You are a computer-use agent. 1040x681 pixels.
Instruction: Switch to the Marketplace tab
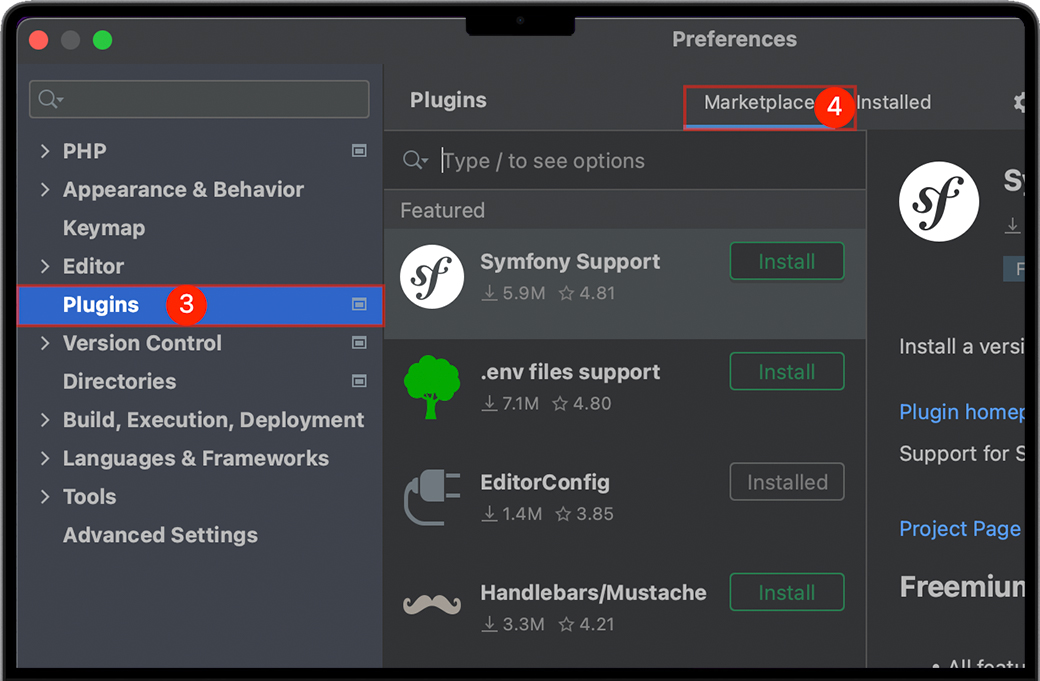pyautogui.click(x=758, y=103)
